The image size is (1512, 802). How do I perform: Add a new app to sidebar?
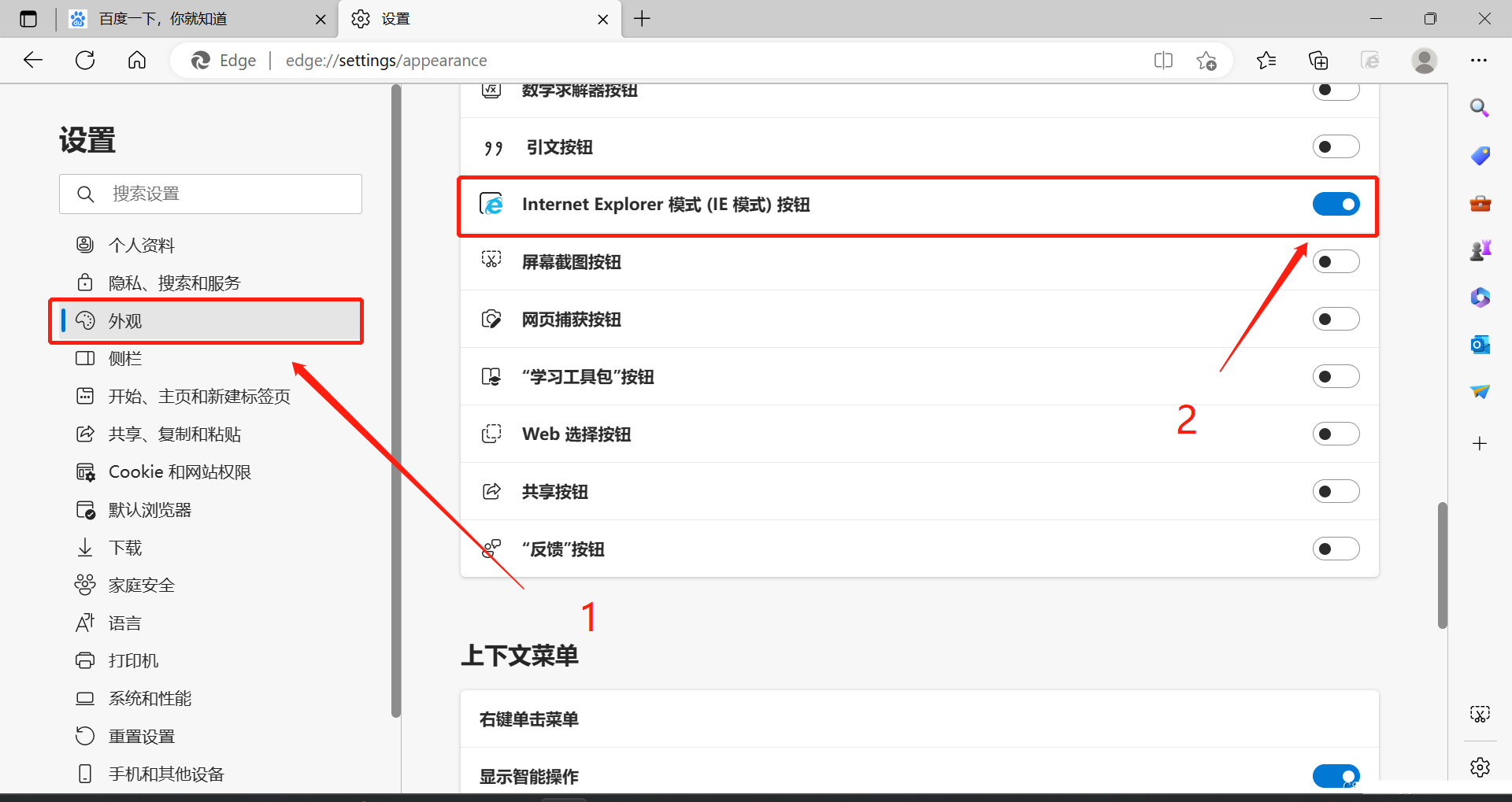(x=1480, y=444)
